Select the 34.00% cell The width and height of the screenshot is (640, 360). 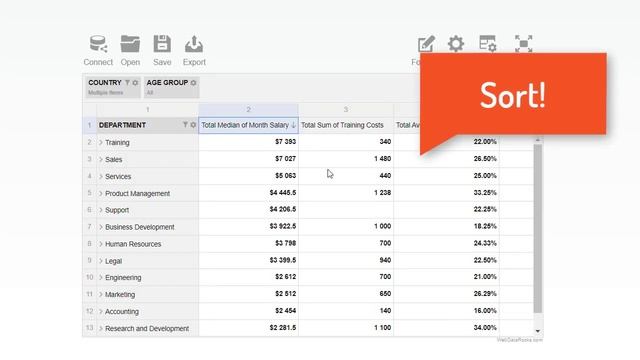447,328
